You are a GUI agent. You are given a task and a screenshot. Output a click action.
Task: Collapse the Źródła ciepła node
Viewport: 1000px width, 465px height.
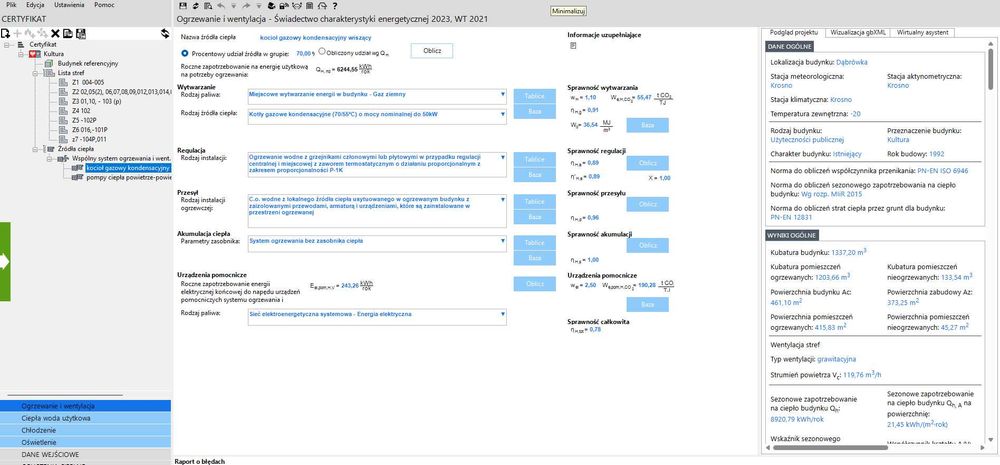(35, 148)
